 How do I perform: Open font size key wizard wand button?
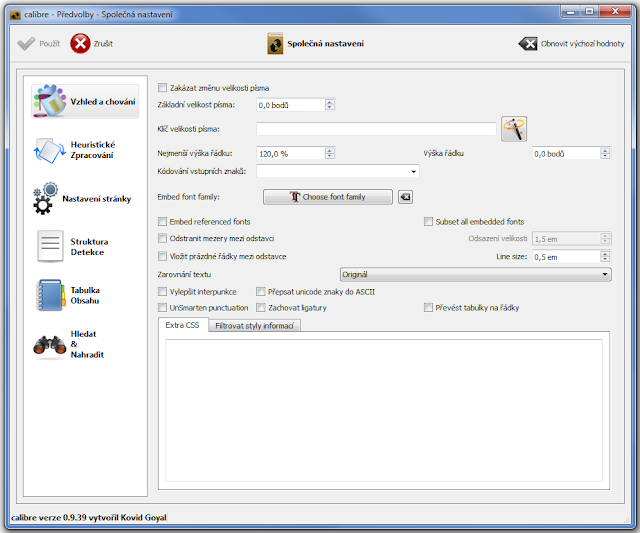(x=514, y=129)
